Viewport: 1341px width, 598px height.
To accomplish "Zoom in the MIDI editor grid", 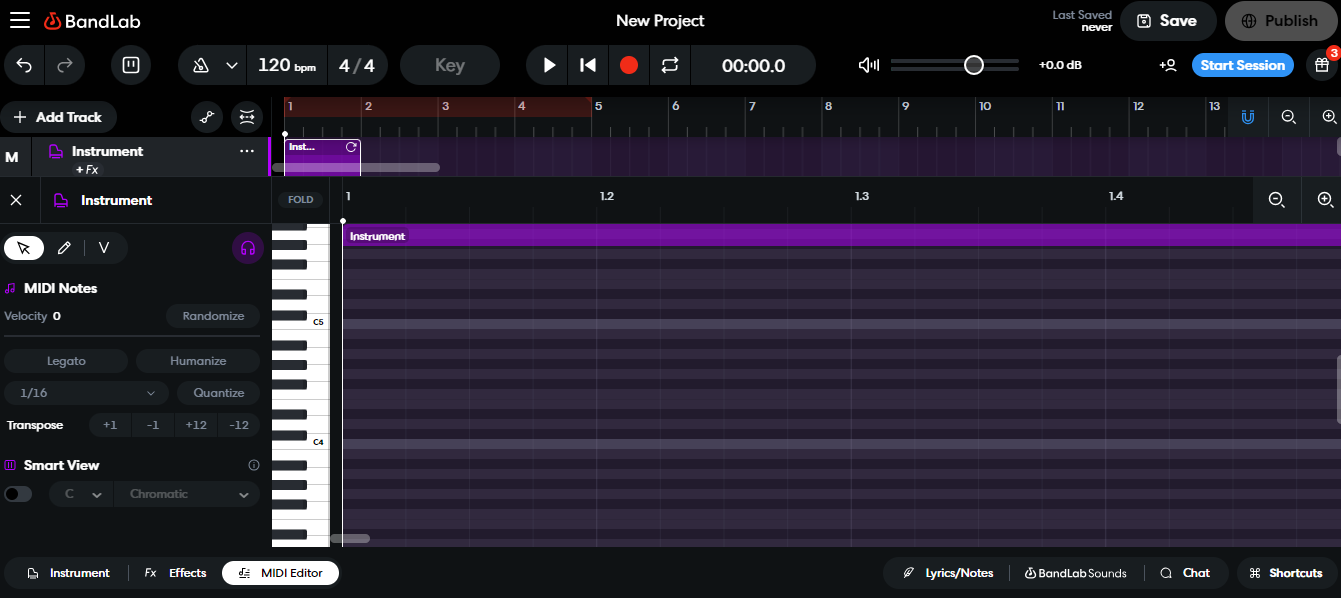I will [1326, 200].
